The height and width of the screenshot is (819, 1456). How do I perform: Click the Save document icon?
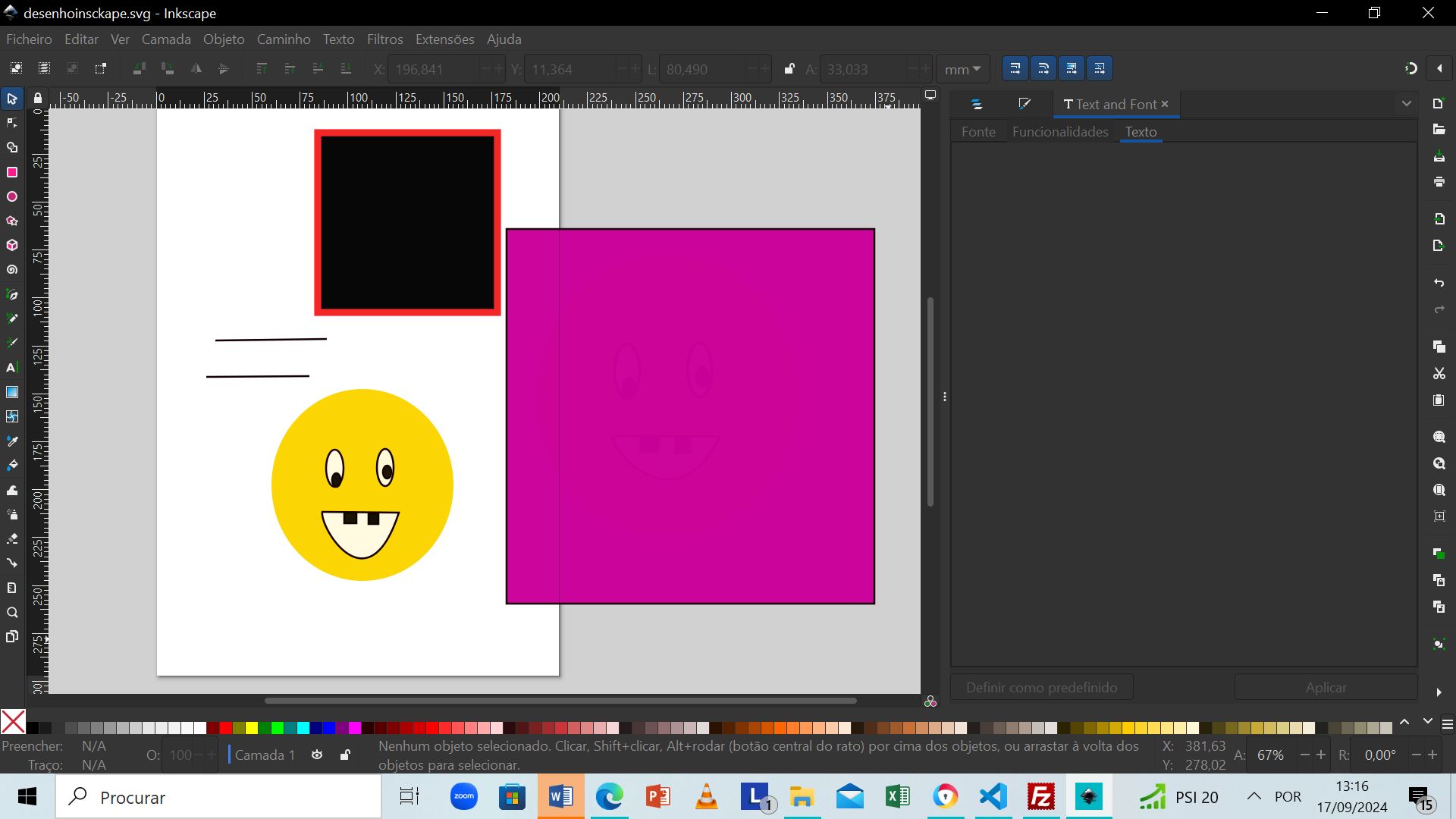[1439, 156]
